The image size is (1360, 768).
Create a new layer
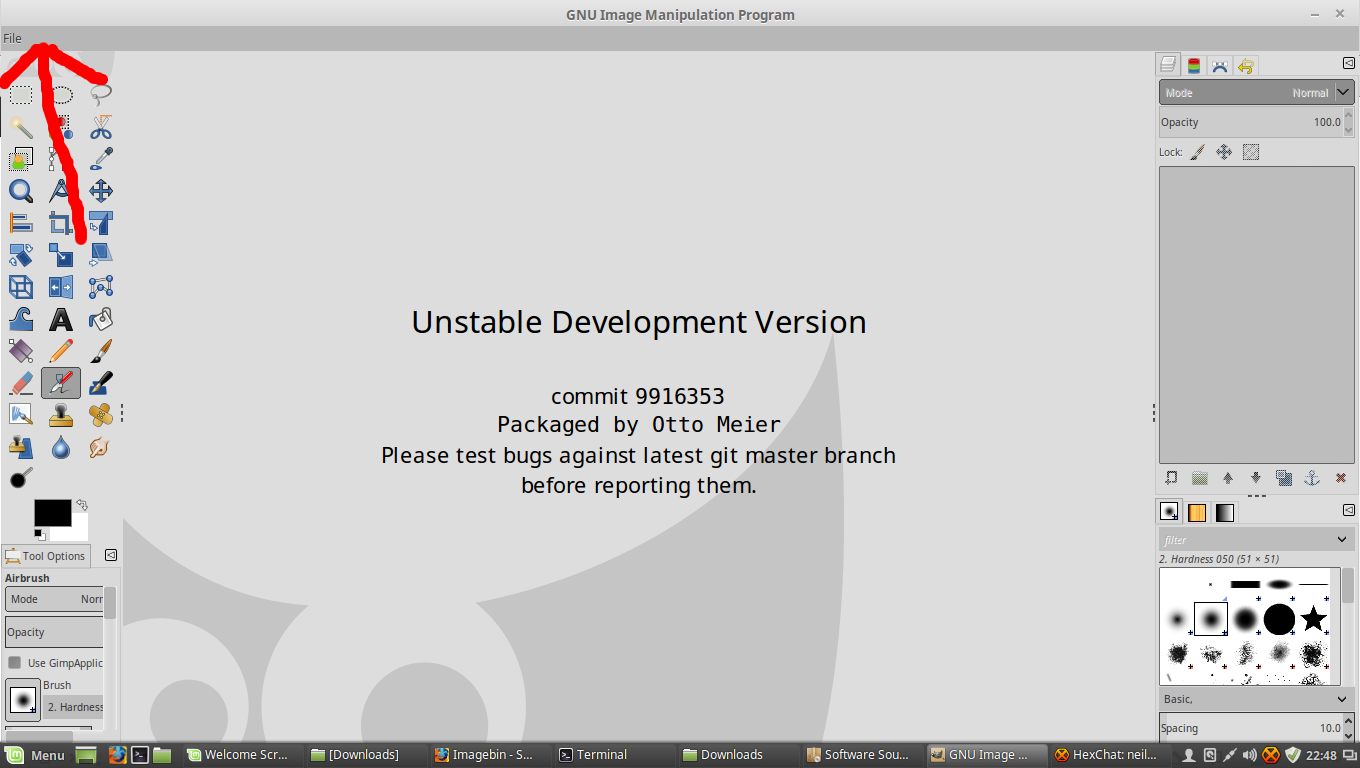point(1171,478)
